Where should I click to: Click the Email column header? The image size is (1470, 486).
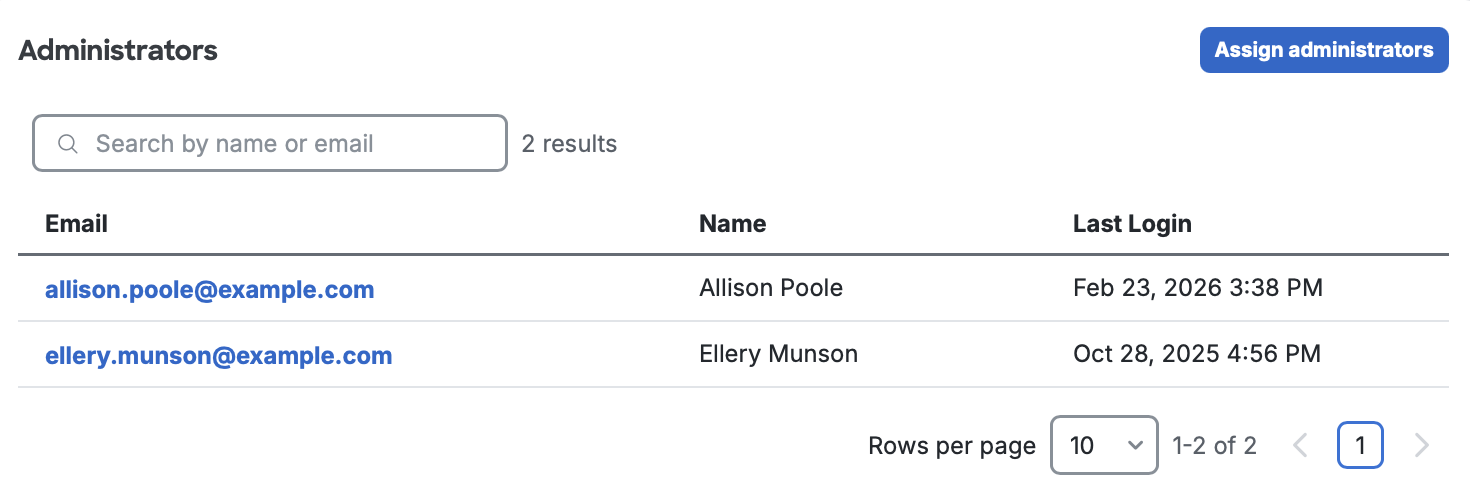(76, 223)
